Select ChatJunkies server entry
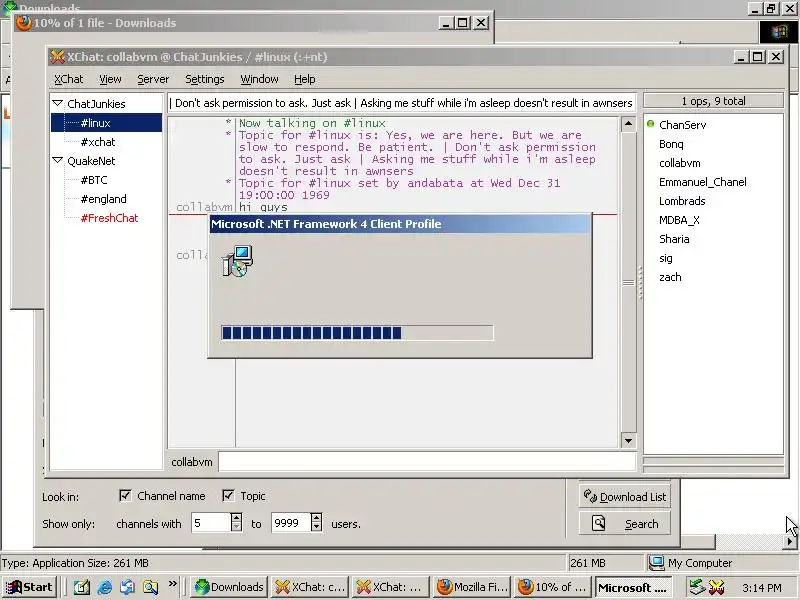This screenshot has height=600, width=800. 96,104
